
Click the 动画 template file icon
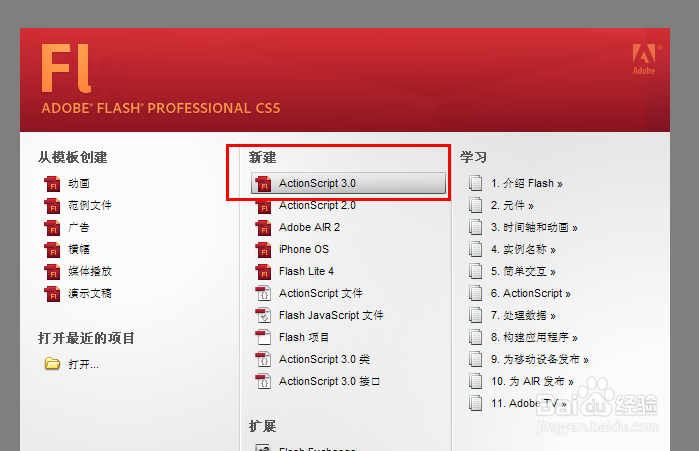pos(52,184)
